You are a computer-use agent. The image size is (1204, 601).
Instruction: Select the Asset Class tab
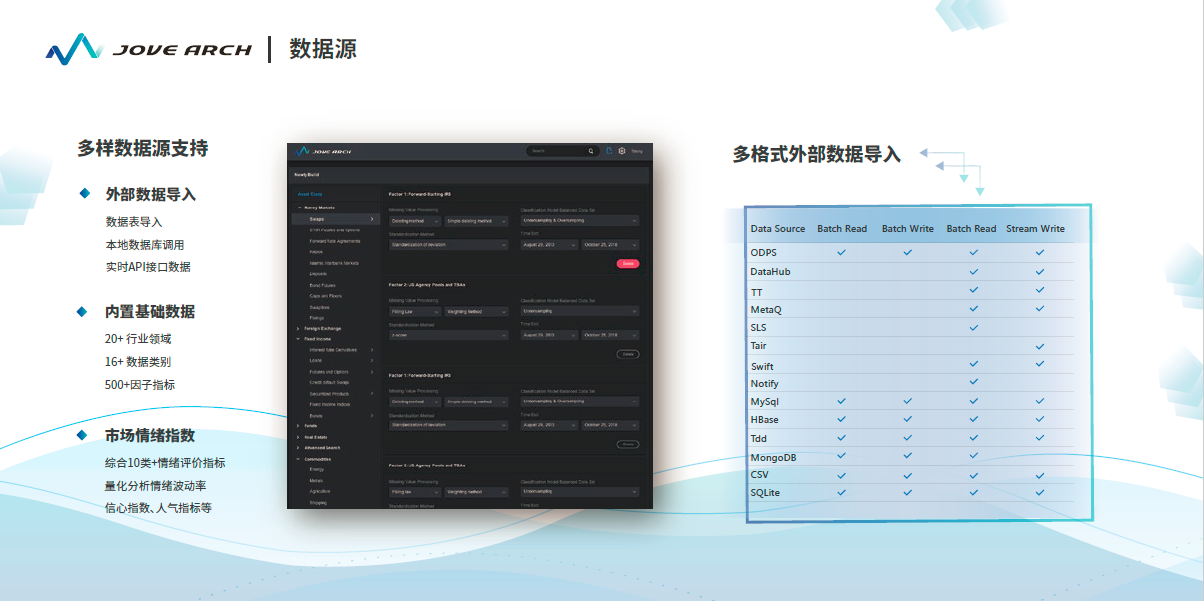[310, 194]
